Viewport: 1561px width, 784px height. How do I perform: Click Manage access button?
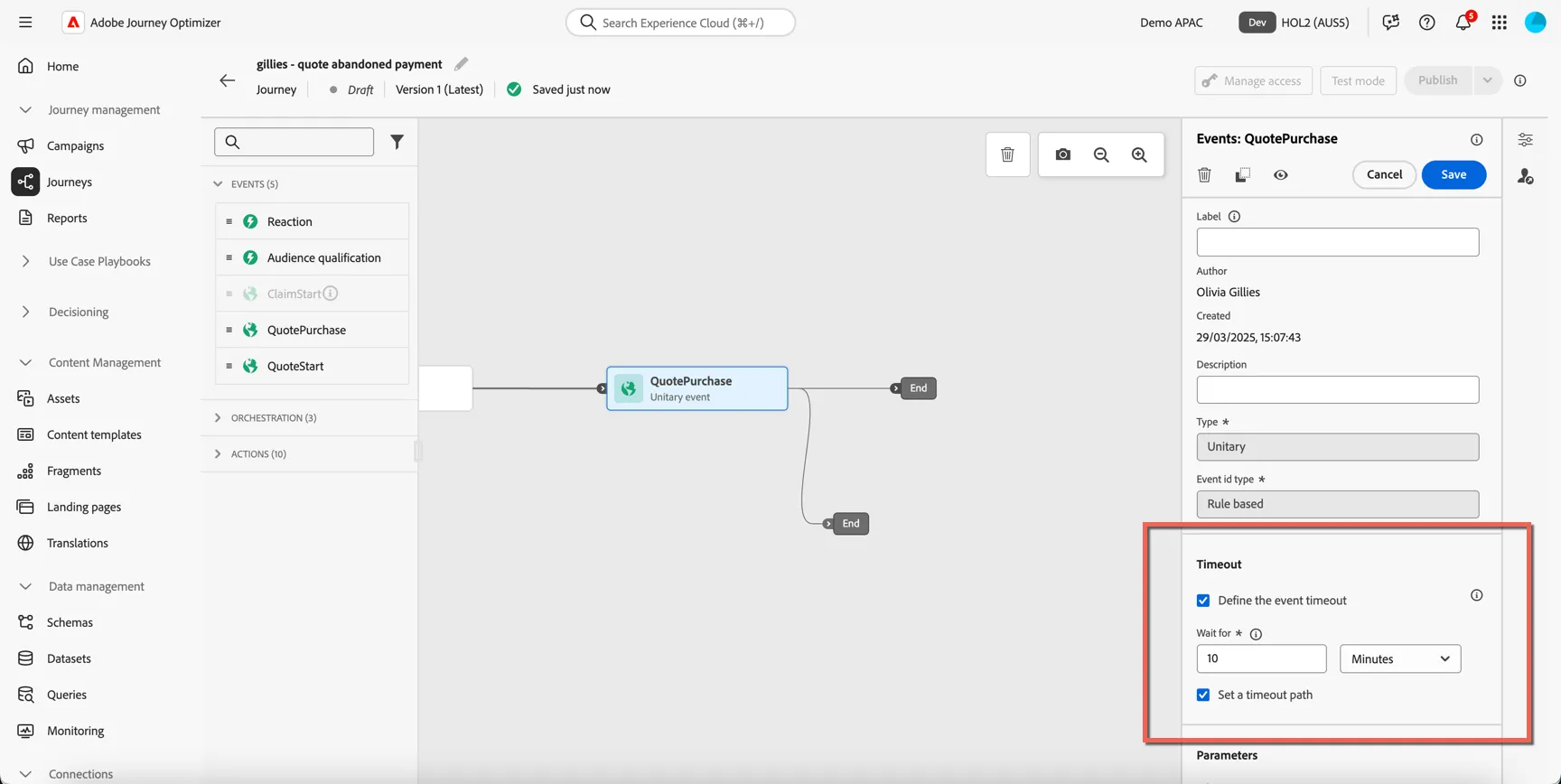pyautogui.click(x=1253, y=80)
